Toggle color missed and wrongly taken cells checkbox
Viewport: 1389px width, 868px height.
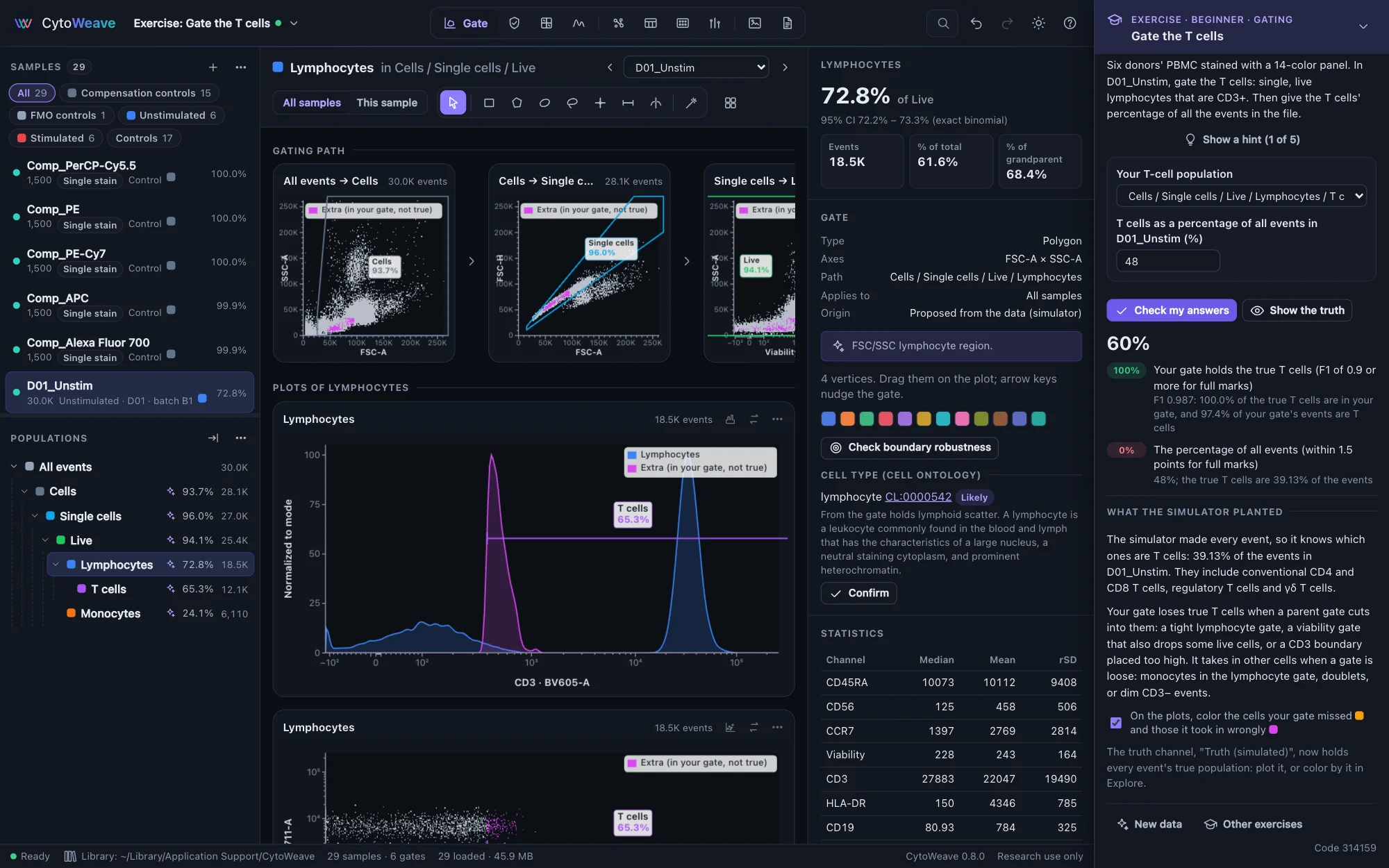point(1115,723)
